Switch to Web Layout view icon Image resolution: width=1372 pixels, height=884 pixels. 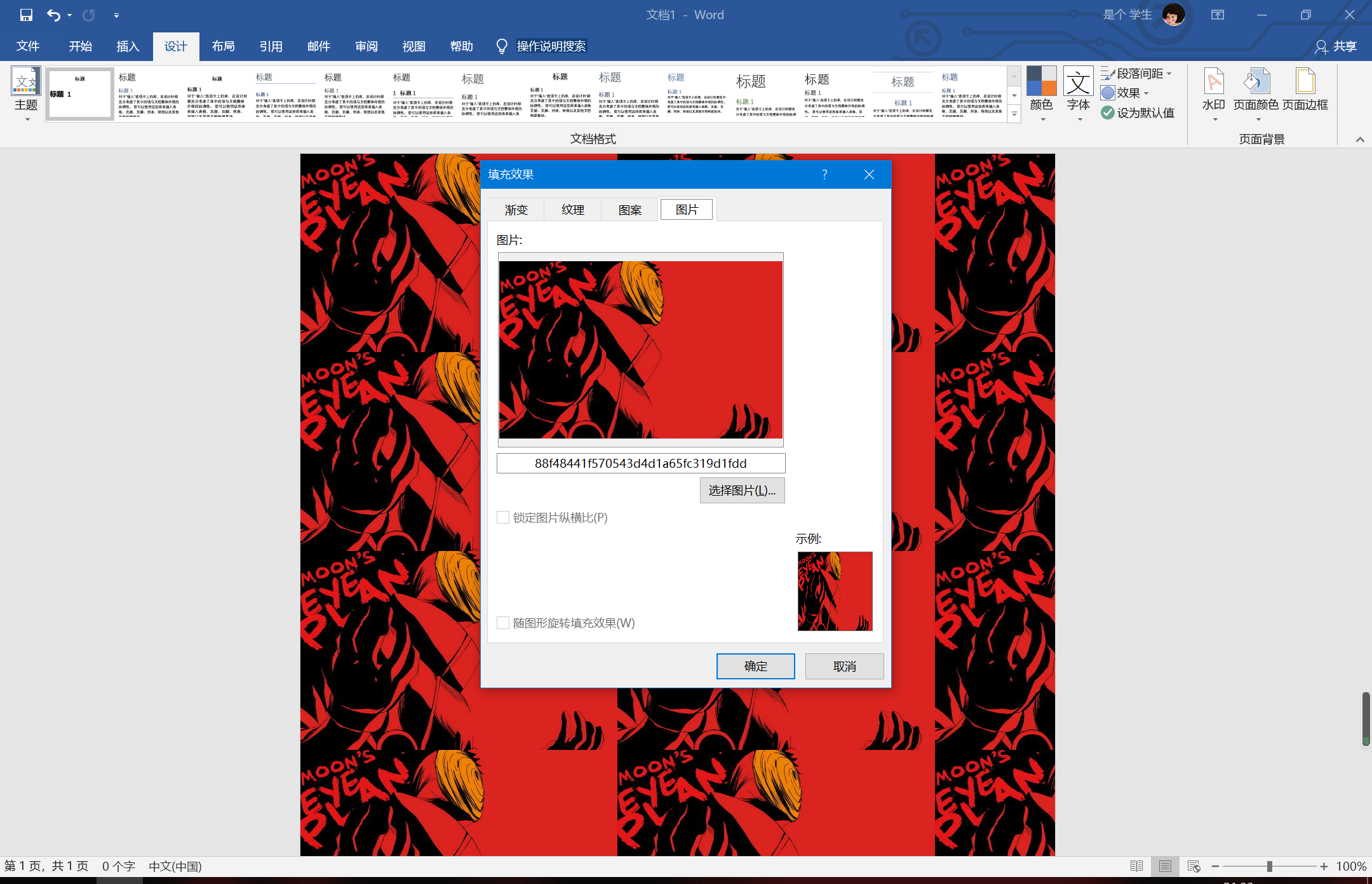pyautogui.click(x=1194, y=866)
